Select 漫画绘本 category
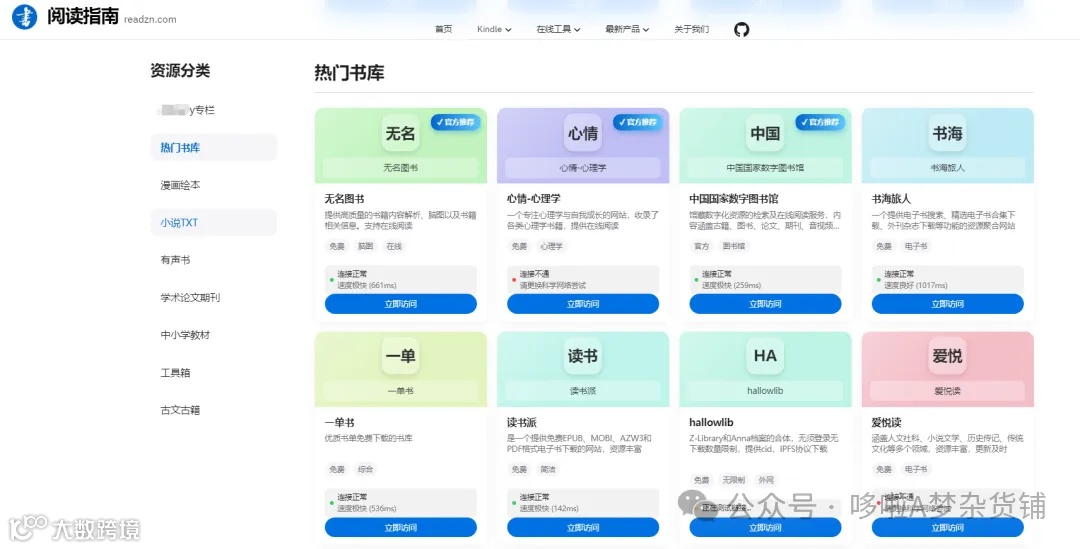This screenshot has width=1080, height=549. (214, 185)
